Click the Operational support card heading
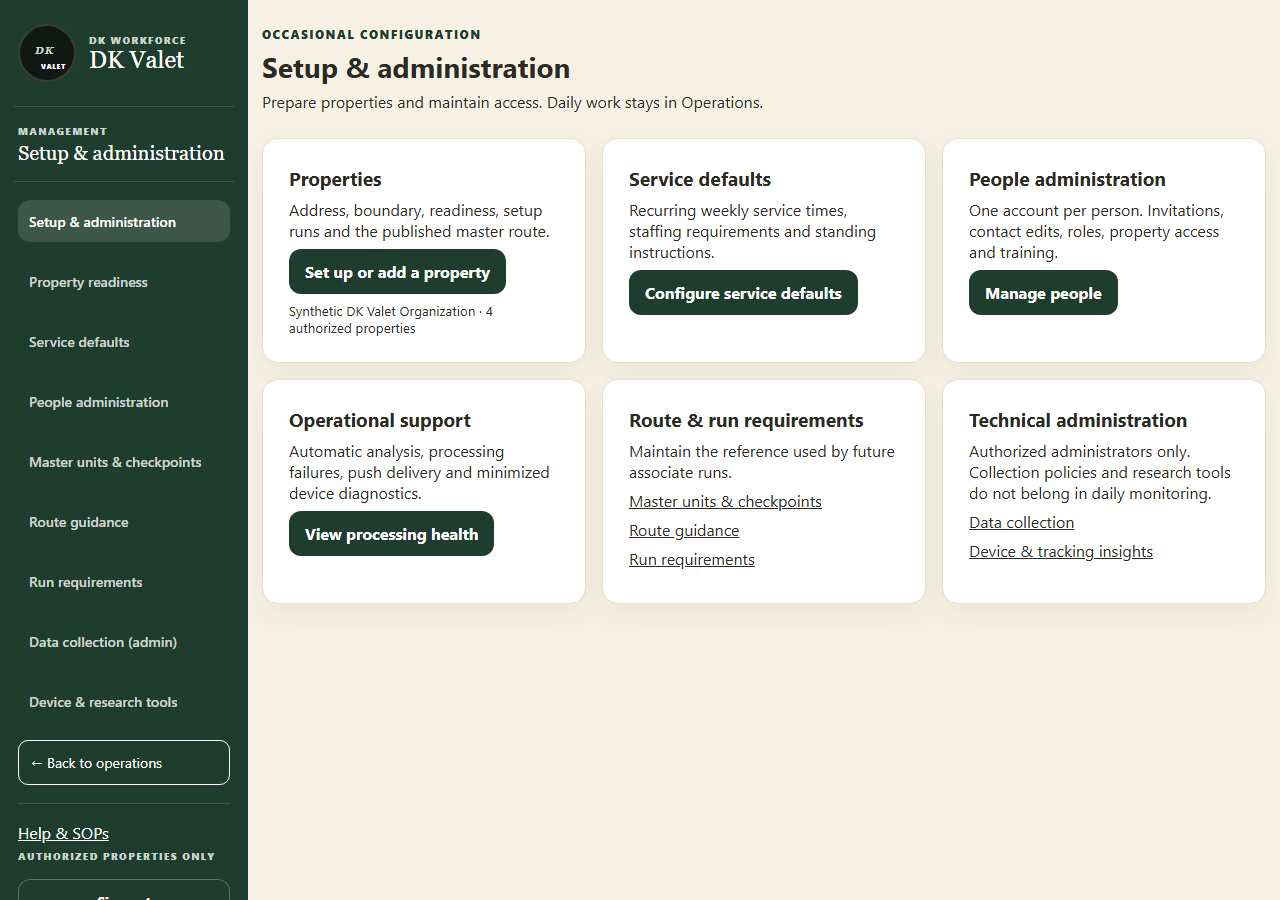 380,421
